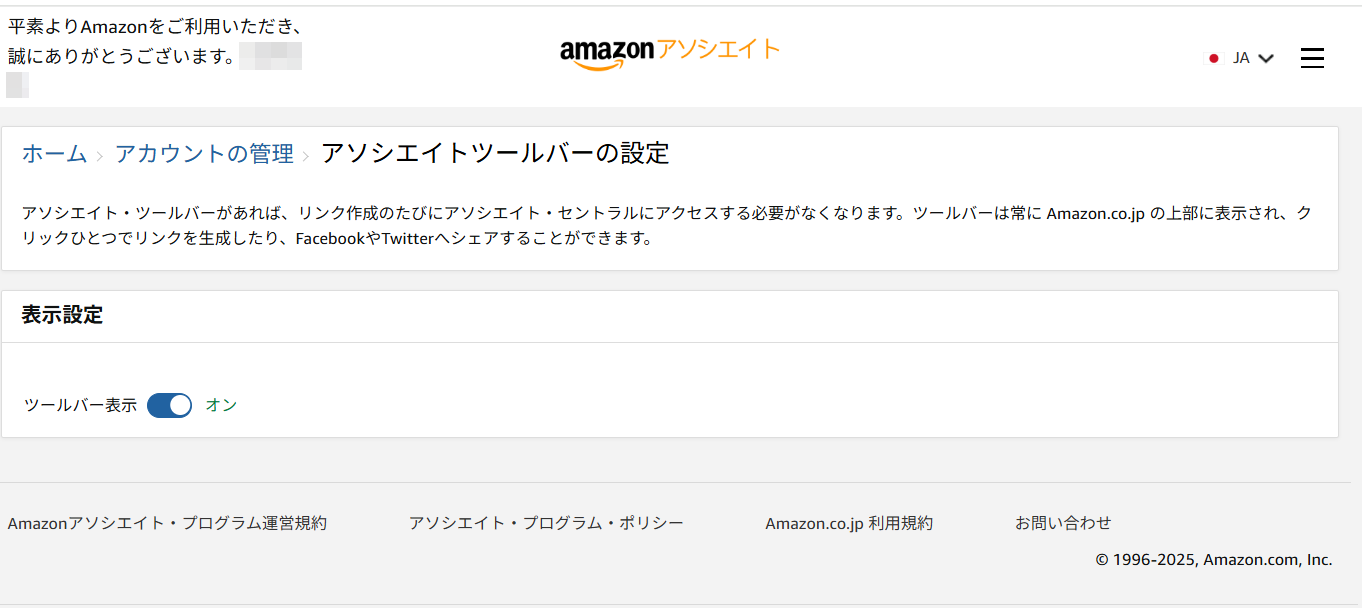Image resolution: width=1362 pixels, height=608 pixels.
Task: Disable the ツールバー表示 toggle switch
Action: pos(169,405)
